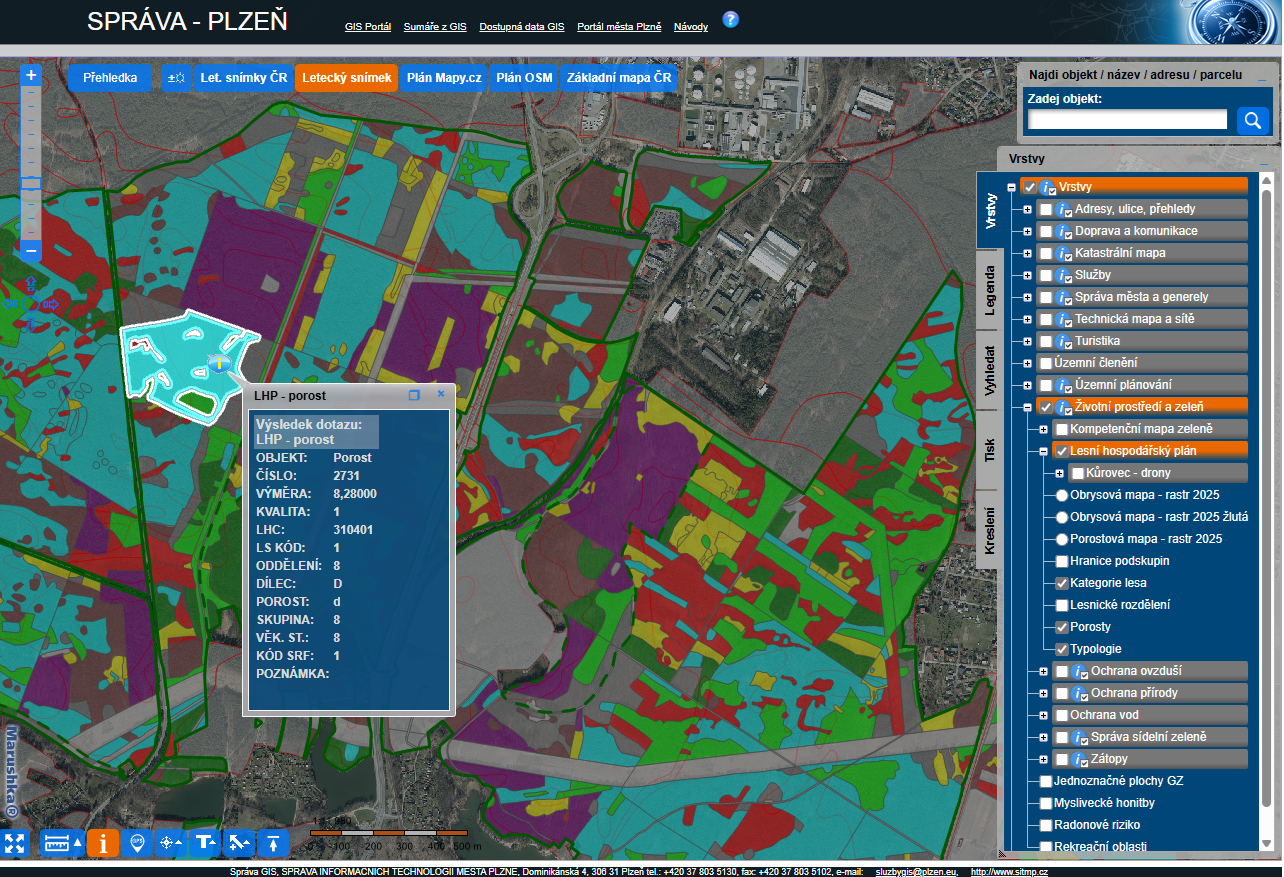This screenshot has height=877, width=1284.
Task: Activate the GPS location pin tool
Action: (137, 843)
